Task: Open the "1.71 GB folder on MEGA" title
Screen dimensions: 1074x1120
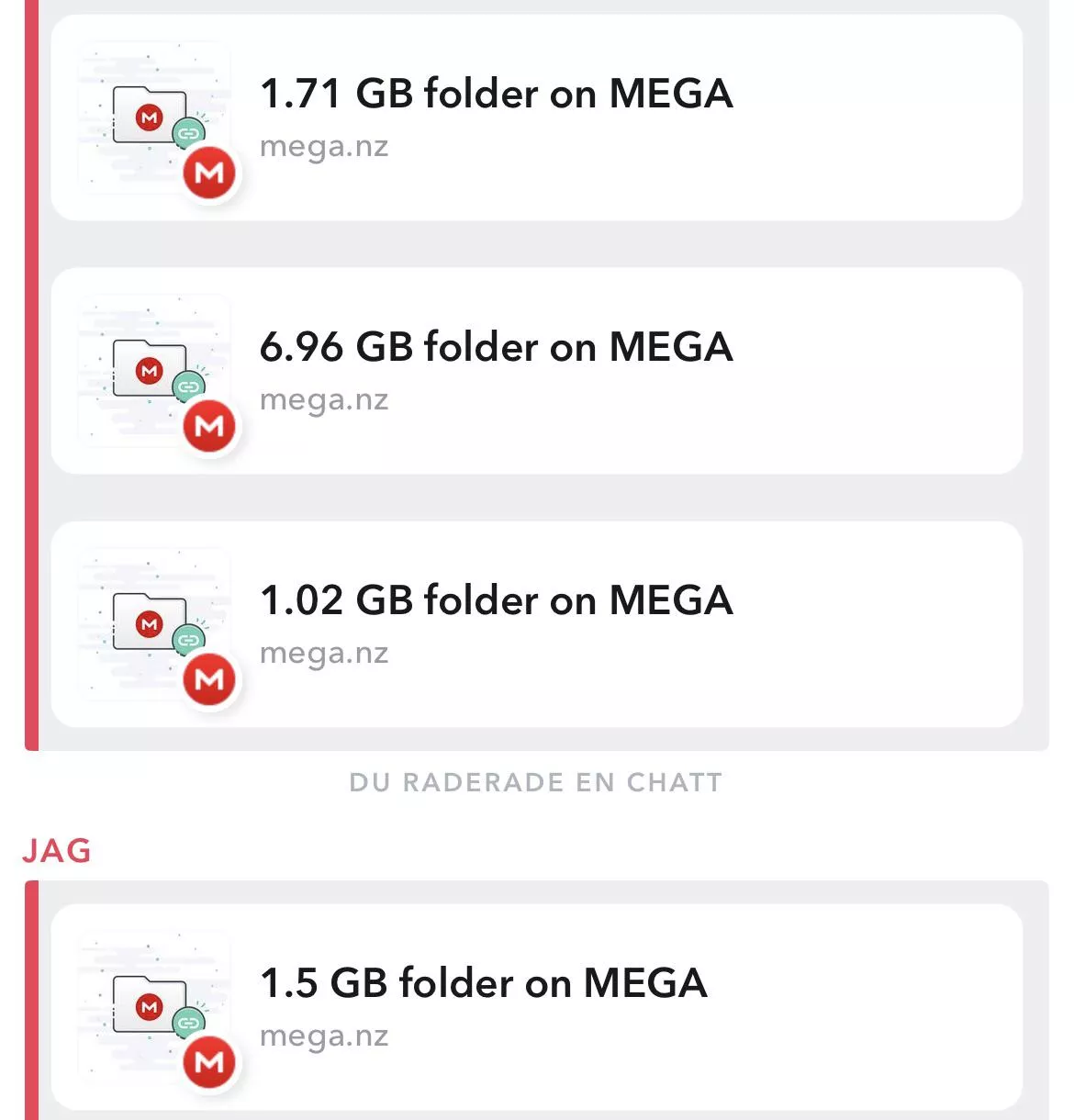Action: [496, 94]
